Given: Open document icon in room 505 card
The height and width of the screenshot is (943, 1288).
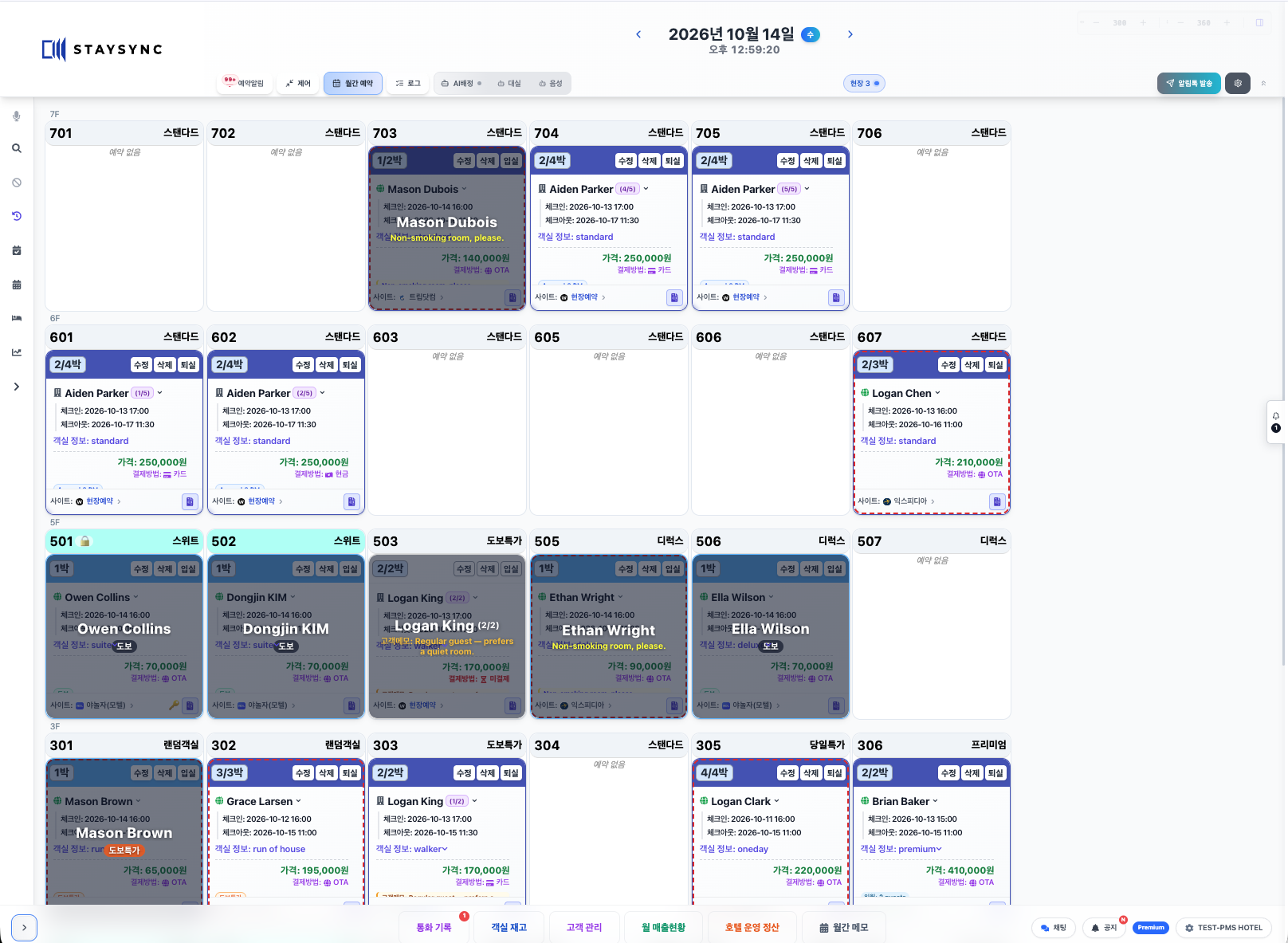Looking at the screenshot, I should coord(674,705).
